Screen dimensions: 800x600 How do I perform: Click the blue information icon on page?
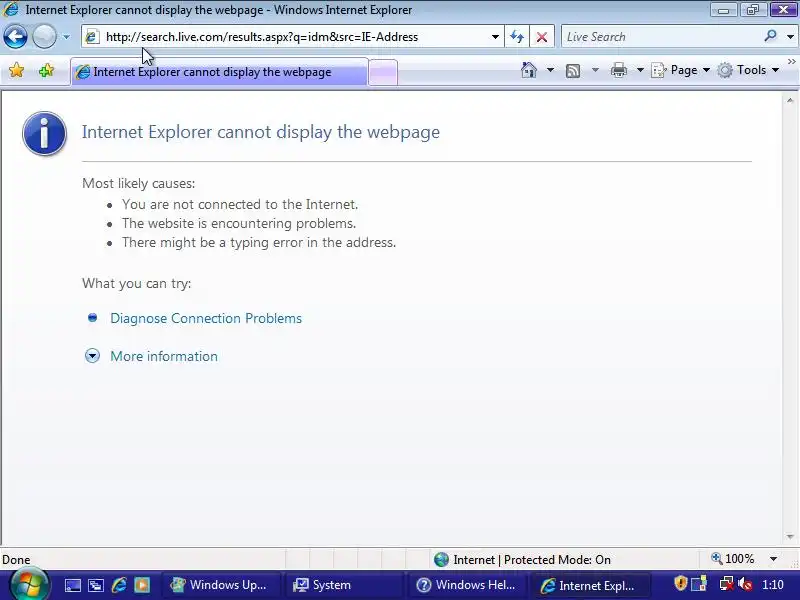click(44, 133)
